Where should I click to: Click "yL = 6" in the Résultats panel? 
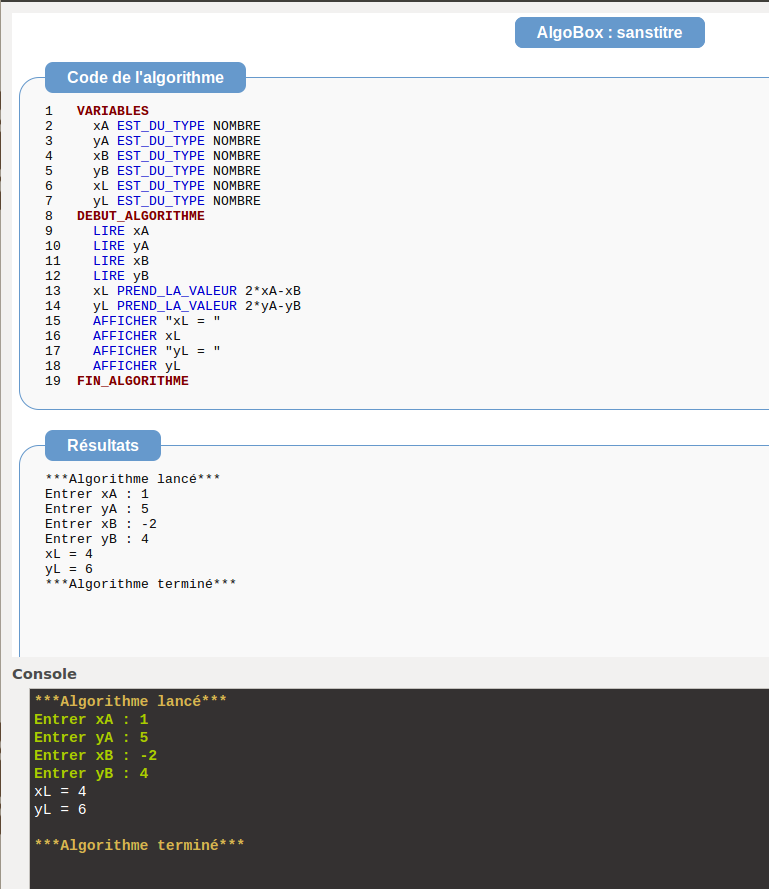coord(69,569)
